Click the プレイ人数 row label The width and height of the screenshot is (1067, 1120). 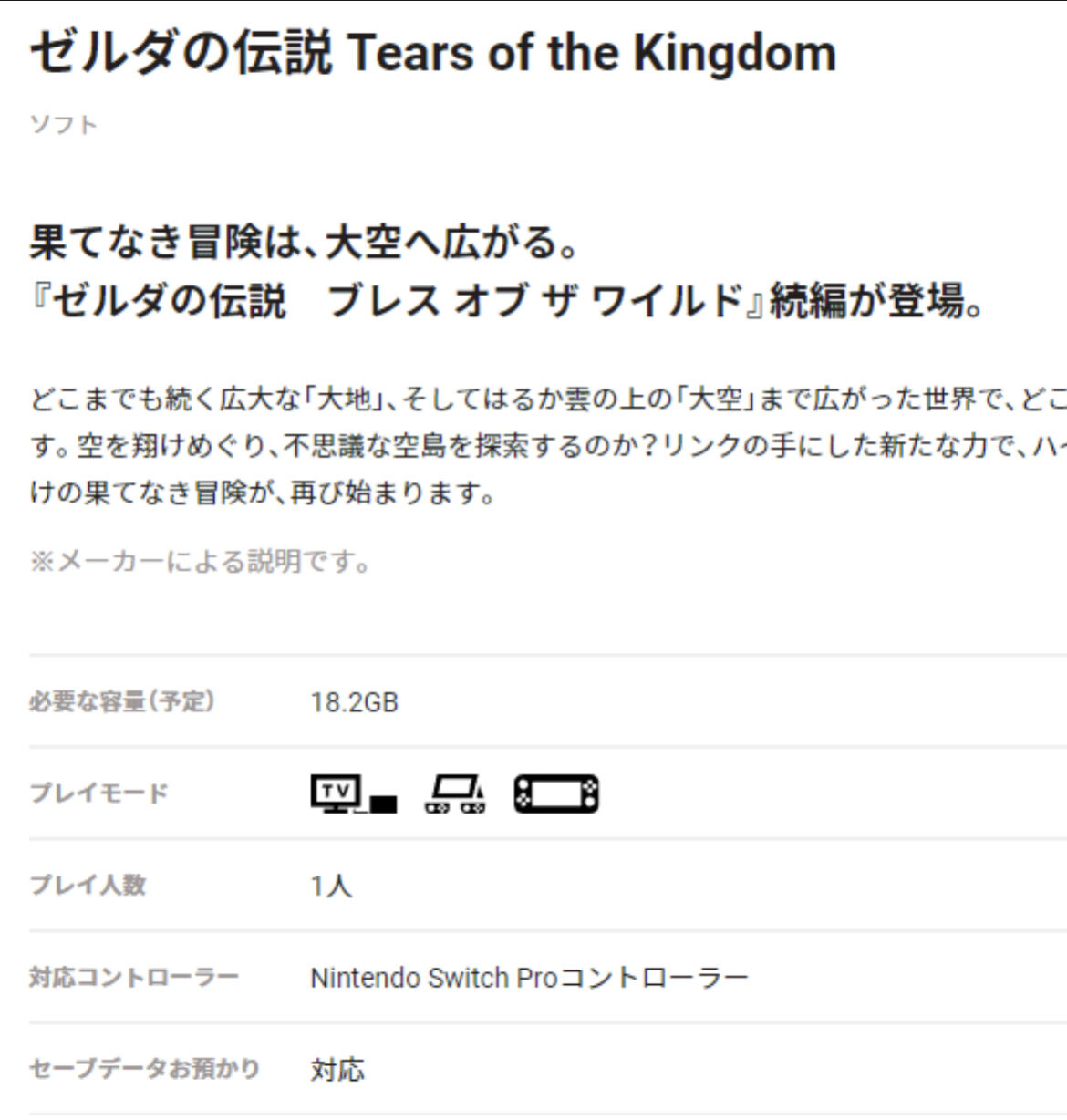(88, 885)
